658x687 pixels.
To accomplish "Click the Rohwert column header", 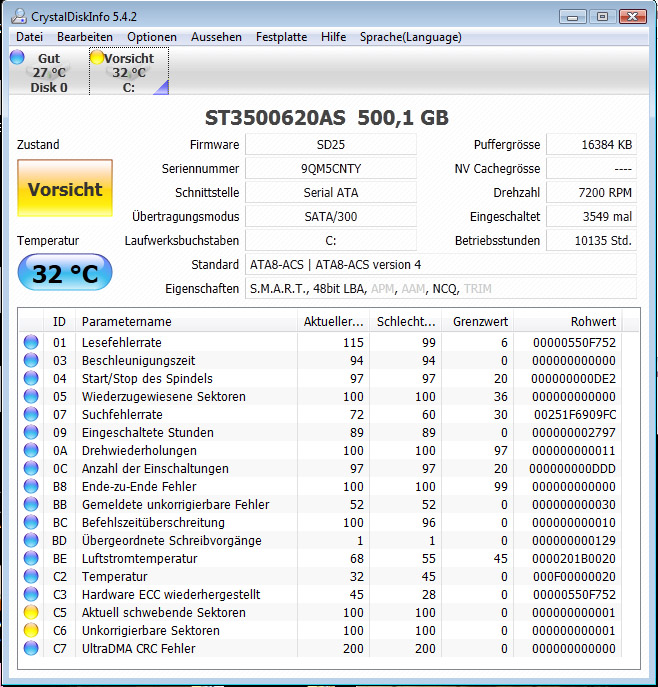I will [568, 322].
